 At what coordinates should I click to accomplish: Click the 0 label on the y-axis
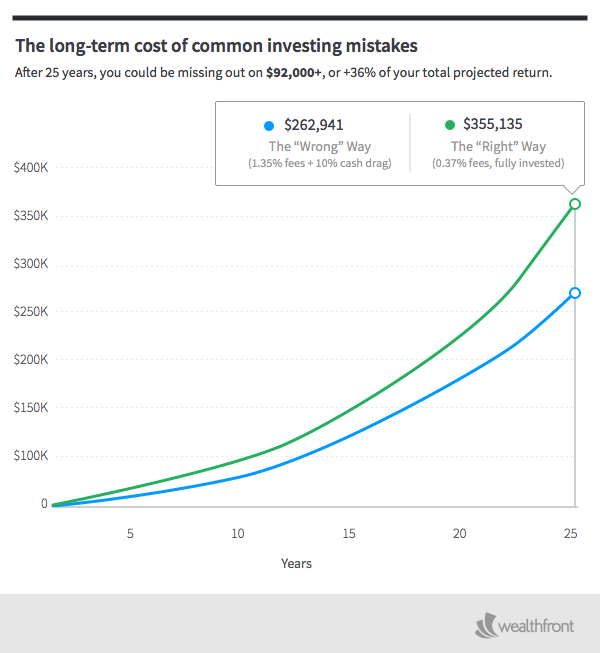click(x=44, y=504)
